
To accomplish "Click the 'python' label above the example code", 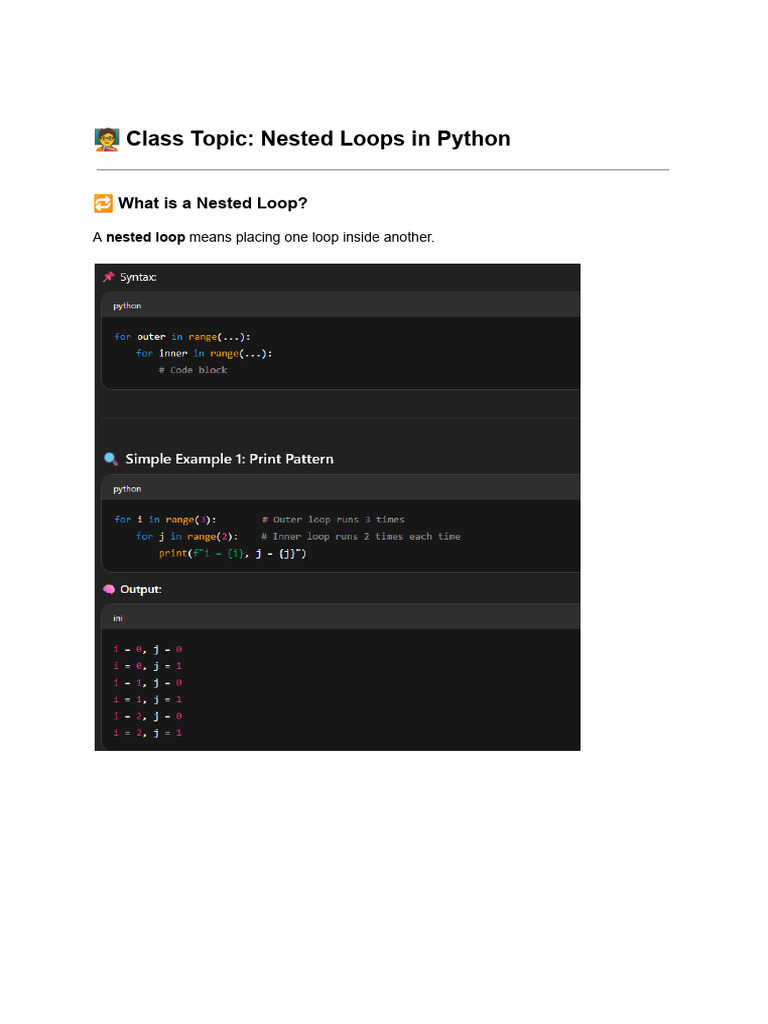I will tap(127, 488).
